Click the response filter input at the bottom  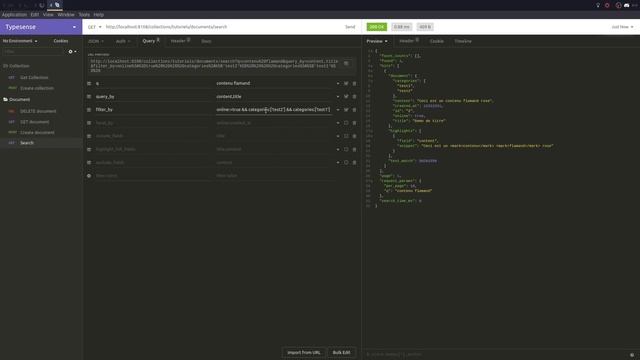[496, 354]
